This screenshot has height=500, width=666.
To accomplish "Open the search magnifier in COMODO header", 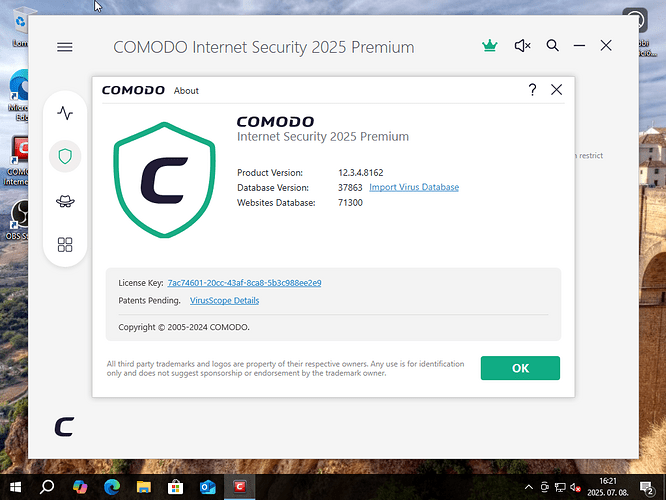I will click(x=552, y=45).
